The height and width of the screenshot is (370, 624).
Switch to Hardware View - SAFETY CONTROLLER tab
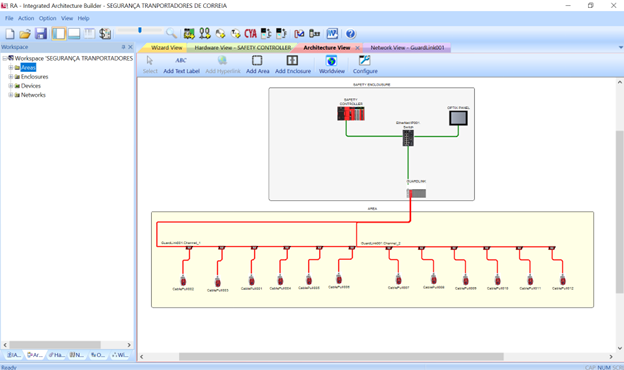[242, 48]
